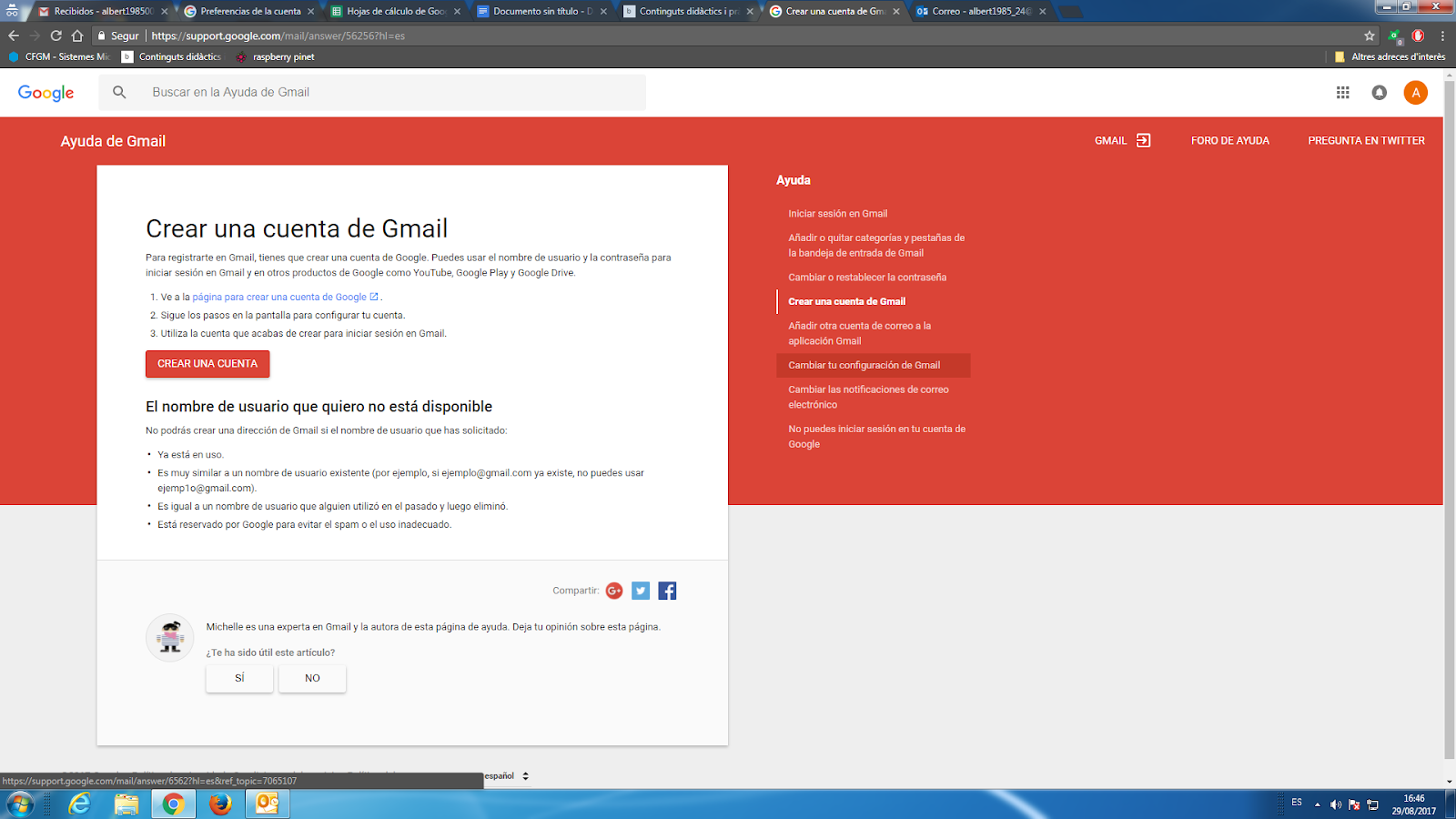Share article on Facebook
This screenshot has width=1456, height=819.
point(667,591)
